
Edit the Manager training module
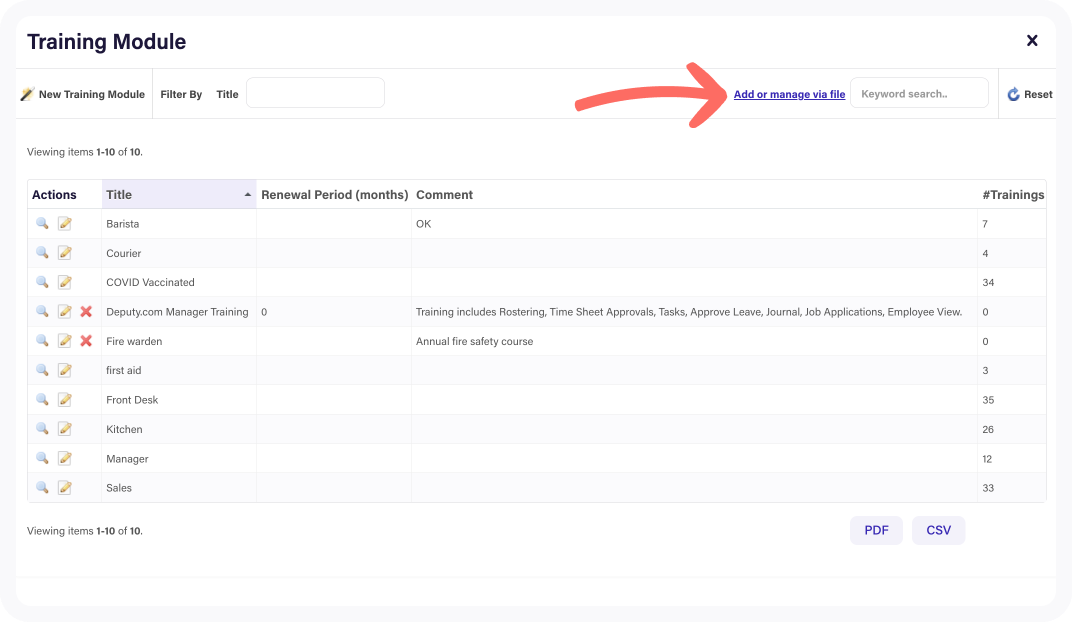[65, 459]
